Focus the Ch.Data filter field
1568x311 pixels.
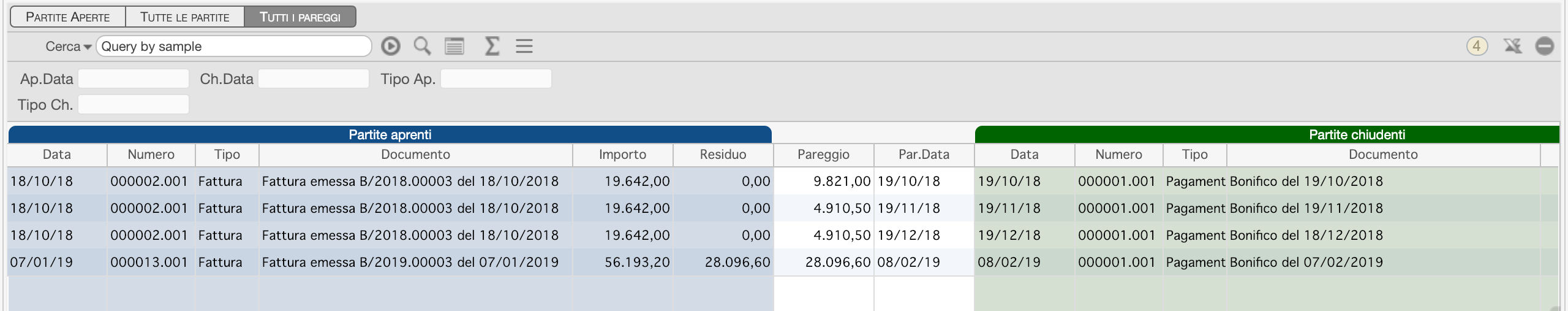pos(314,79)
